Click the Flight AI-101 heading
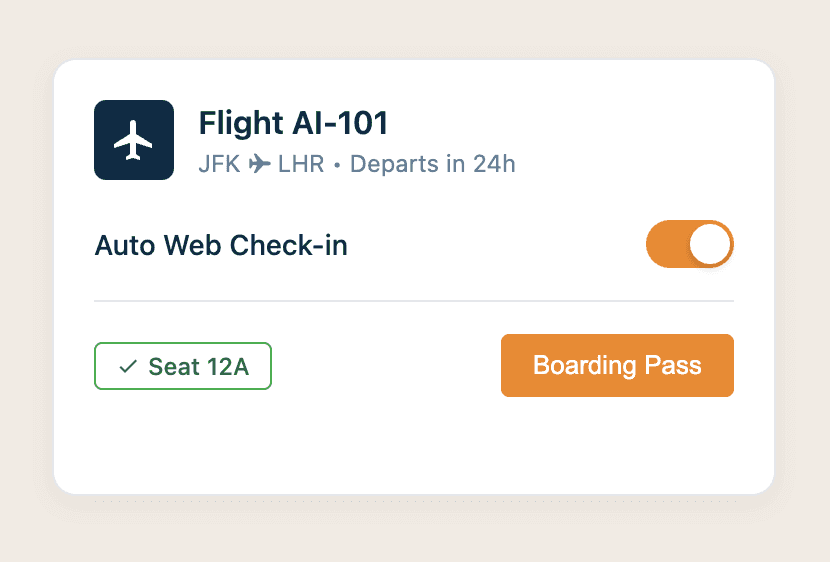Screen dimensions: 830x562 click(293, 123)
